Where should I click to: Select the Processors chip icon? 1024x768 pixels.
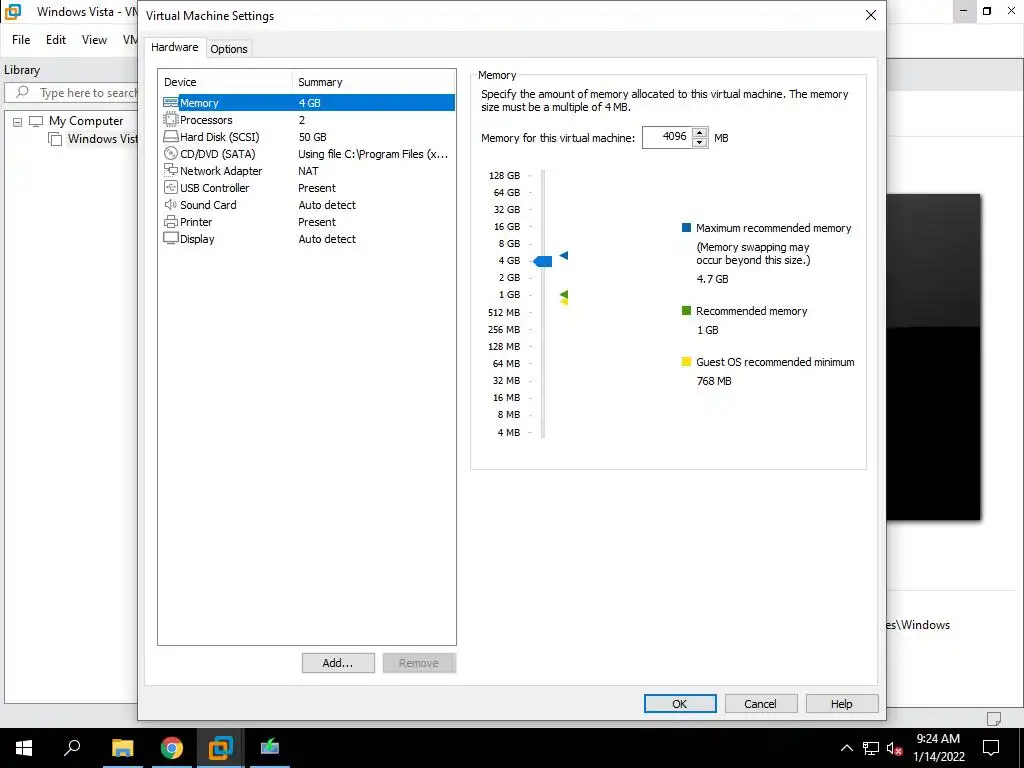[x=170, y=120]
